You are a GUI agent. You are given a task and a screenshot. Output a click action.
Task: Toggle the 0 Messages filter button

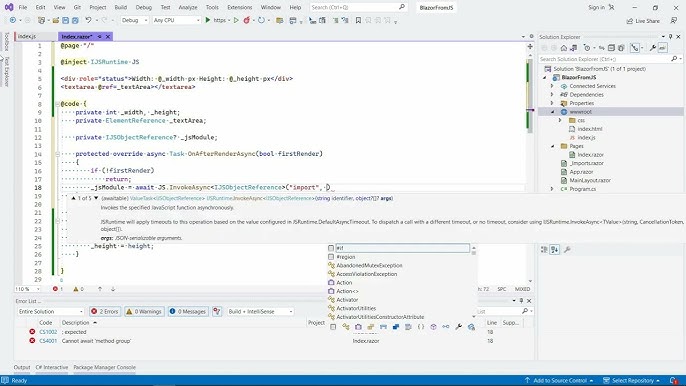[x=188, y=311]
